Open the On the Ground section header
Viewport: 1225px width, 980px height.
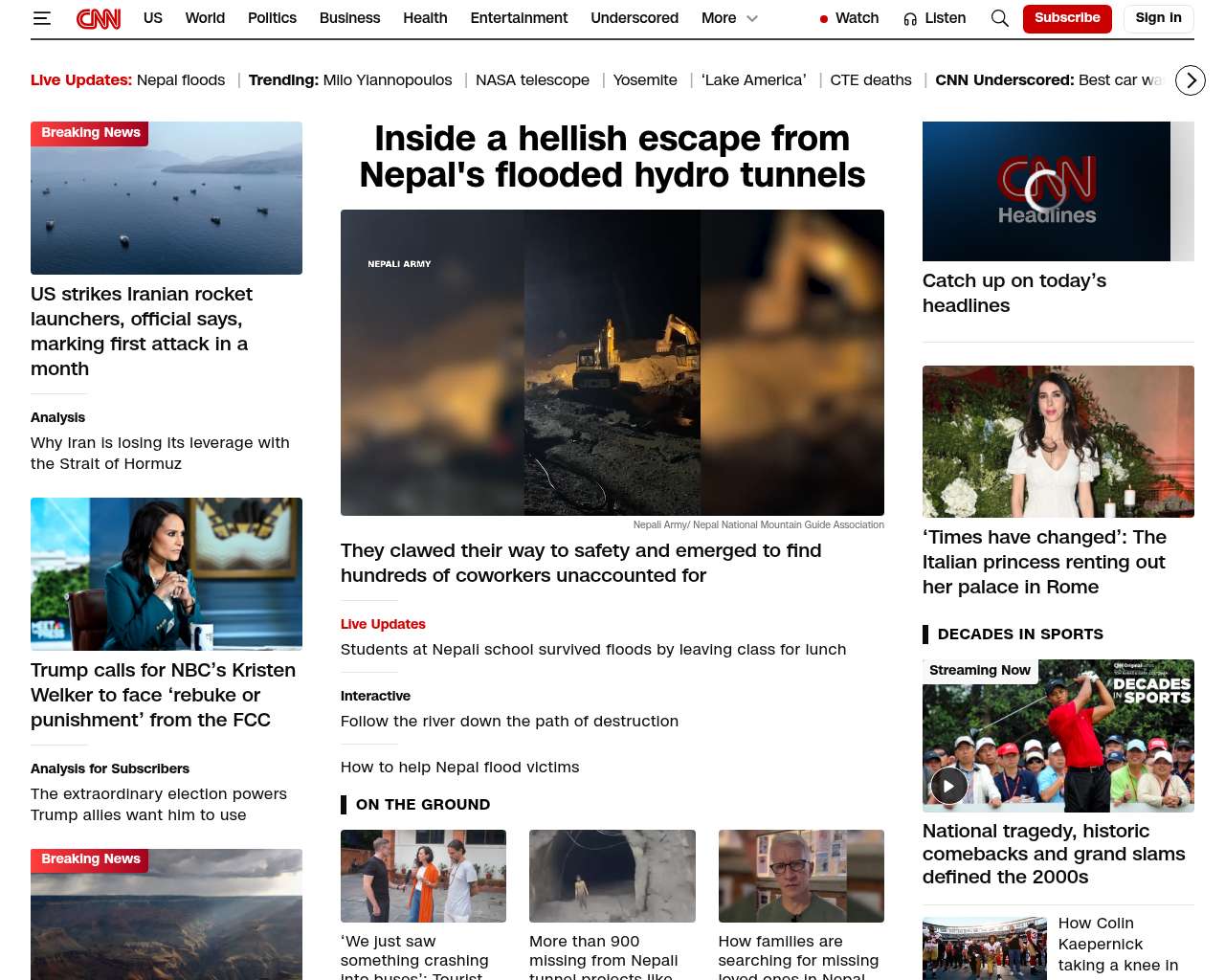[423, 805]
